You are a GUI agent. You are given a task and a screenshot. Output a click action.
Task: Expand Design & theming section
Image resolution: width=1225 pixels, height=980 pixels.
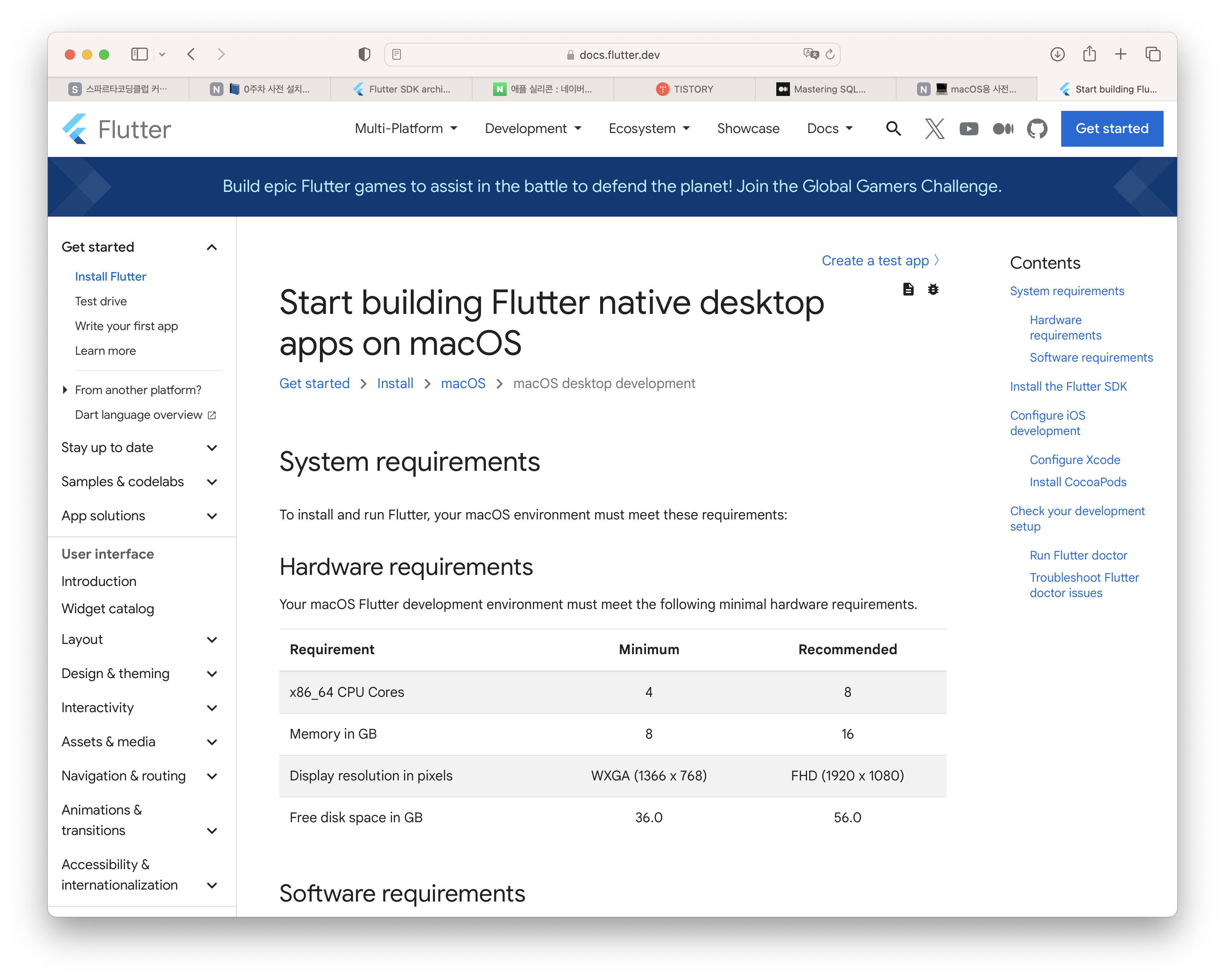click(x=212, y=674)
